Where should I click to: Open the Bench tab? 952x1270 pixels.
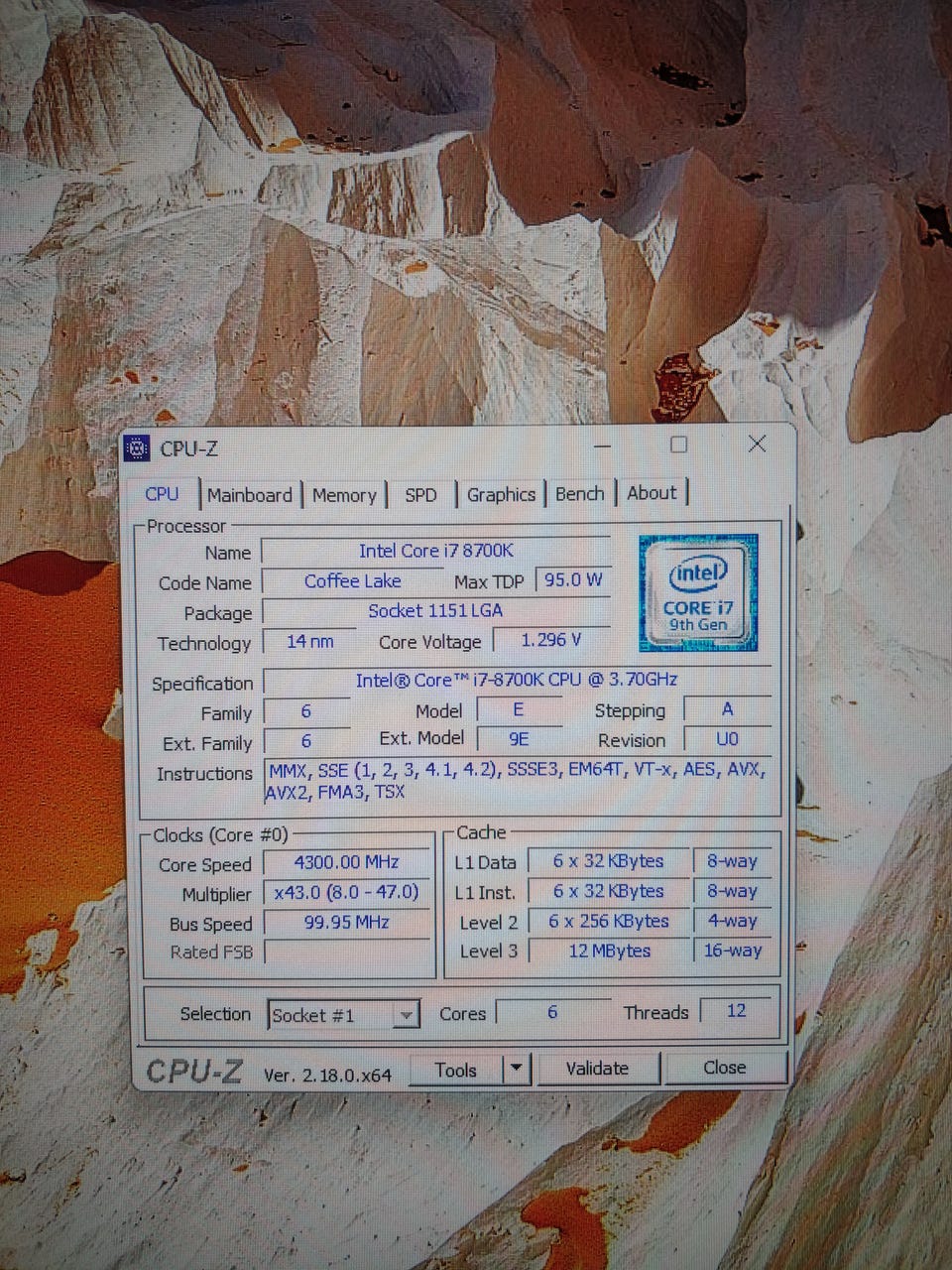coord(579,493)
